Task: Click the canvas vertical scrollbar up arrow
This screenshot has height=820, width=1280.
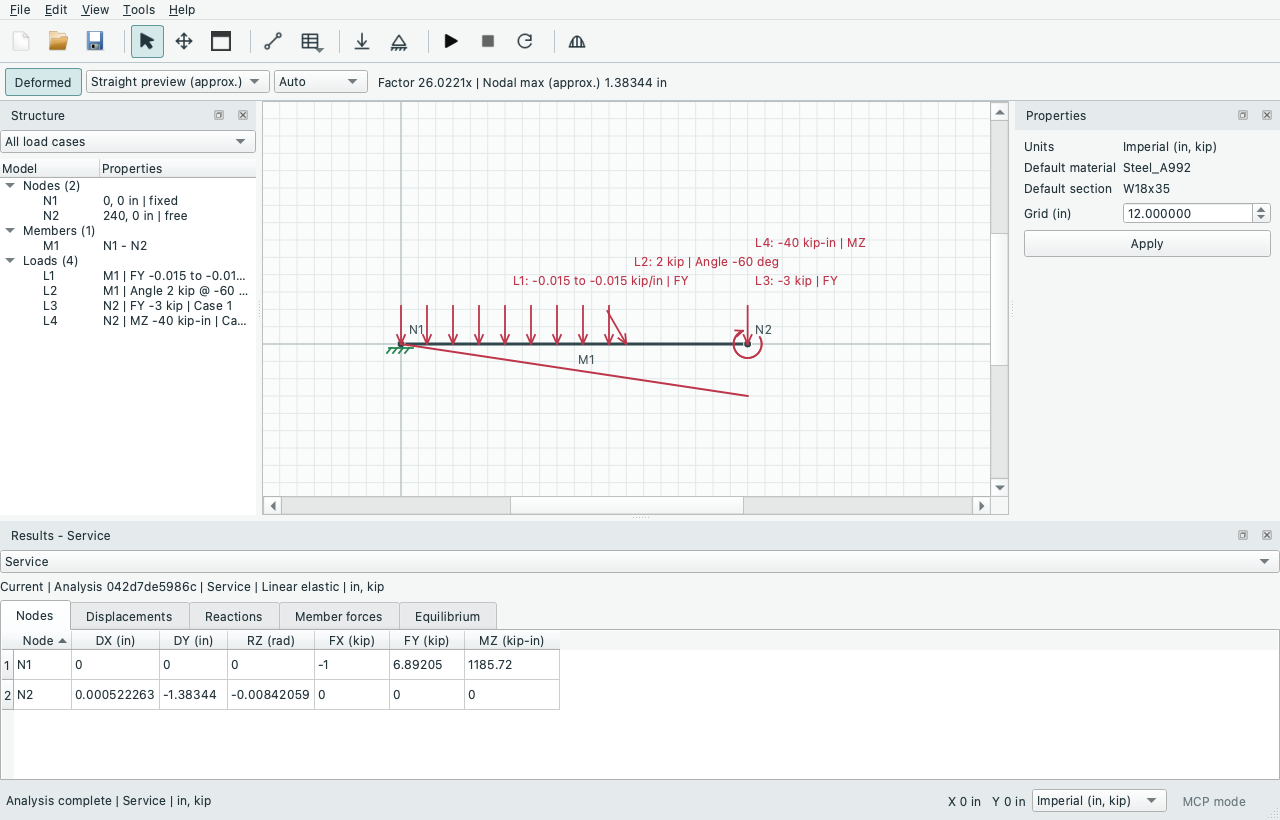Action: [x=999, y=112]
